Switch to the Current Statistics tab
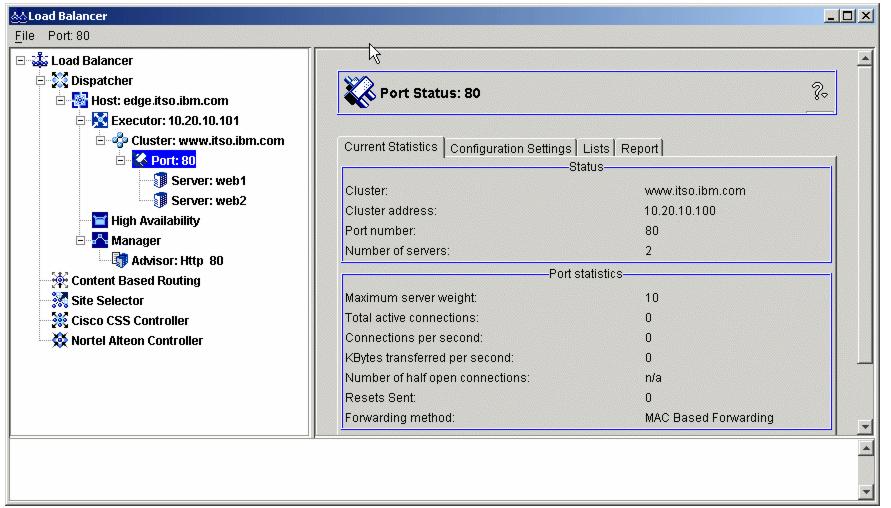Image resolution: width=891 pixels, height=508 pixels. pos(391,147)
